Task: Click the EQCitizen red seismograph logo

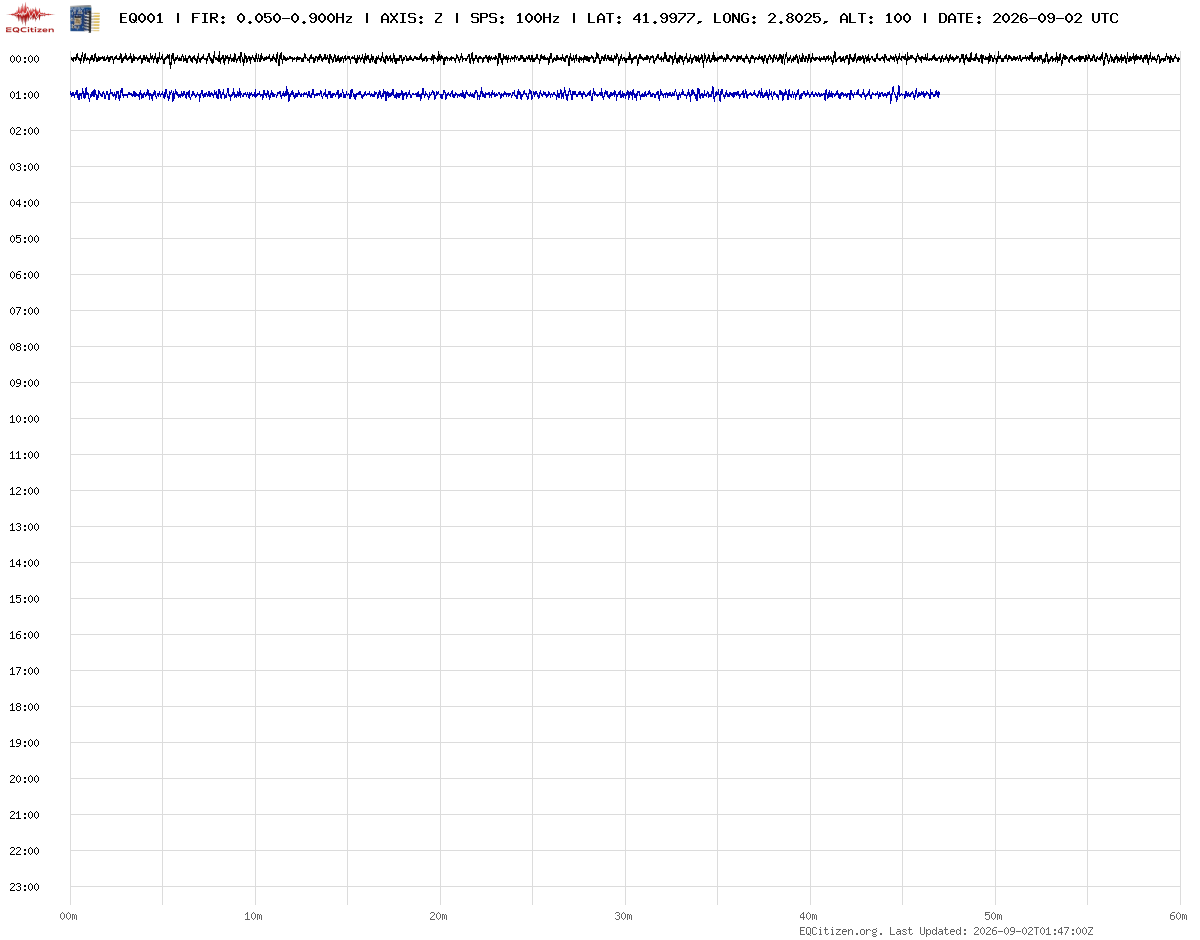Action: click(x=29, y=18)
